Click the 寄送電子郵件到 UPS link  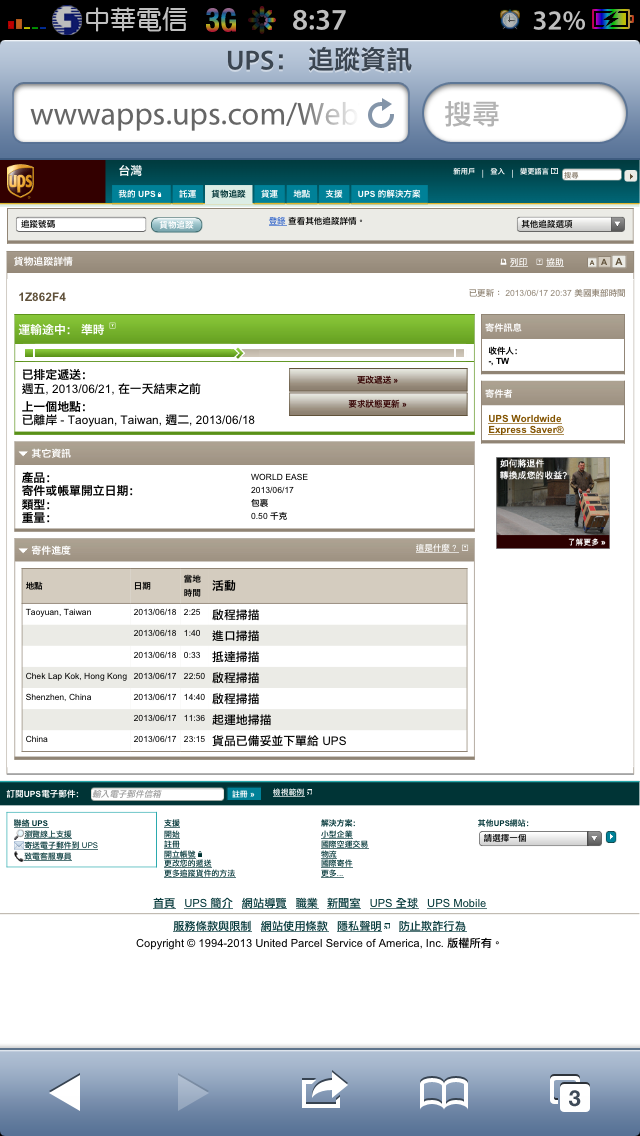[61, 845]
